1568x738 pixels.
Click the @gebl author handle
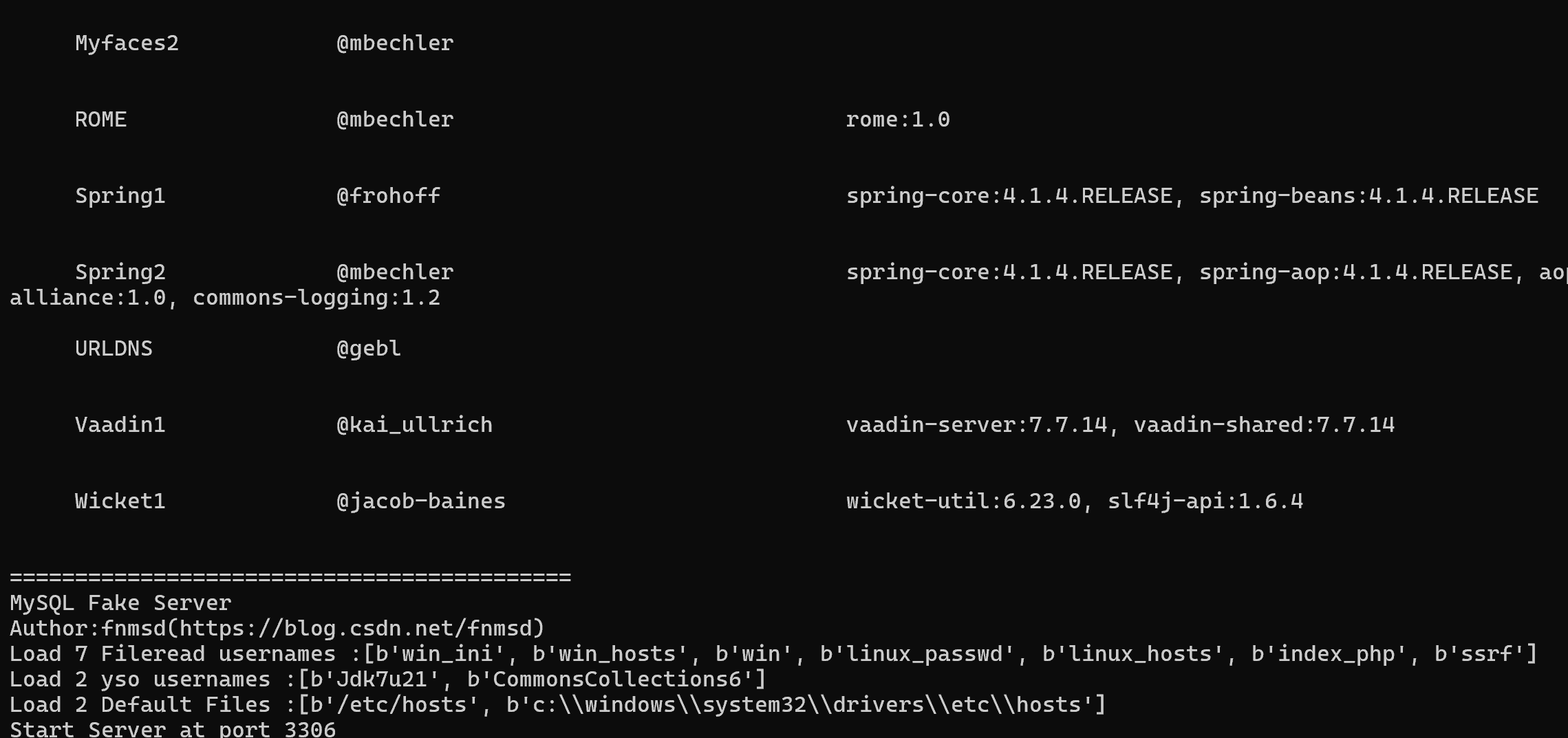pos(369,349)
